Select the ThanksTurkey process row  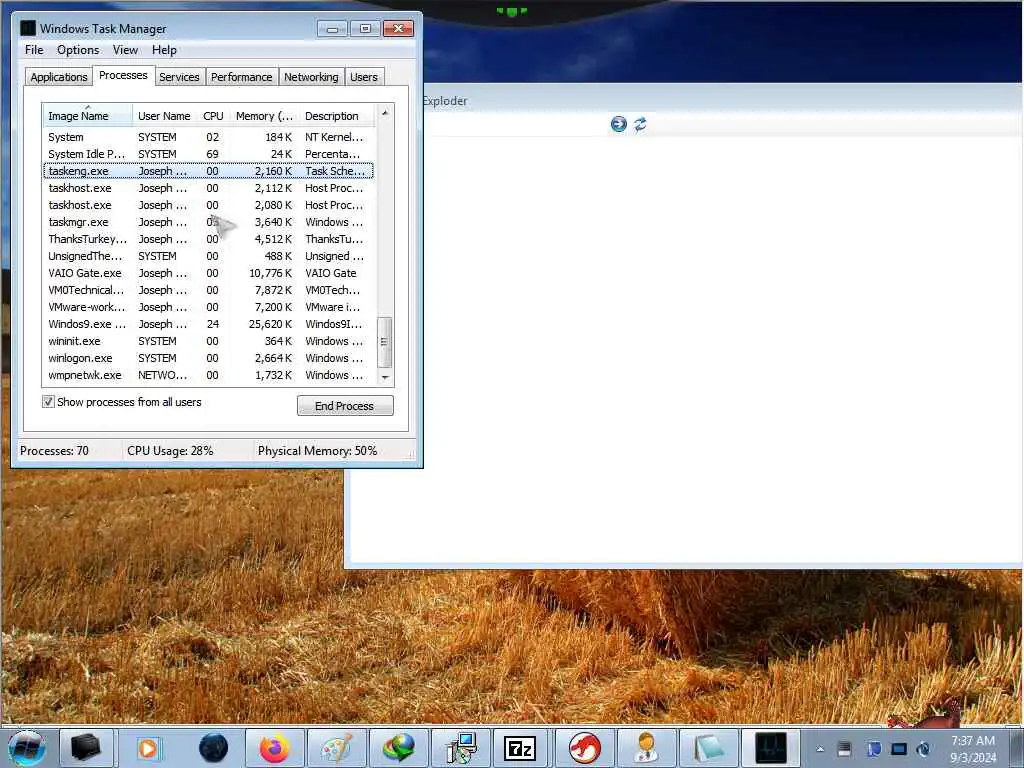[208, 239]
